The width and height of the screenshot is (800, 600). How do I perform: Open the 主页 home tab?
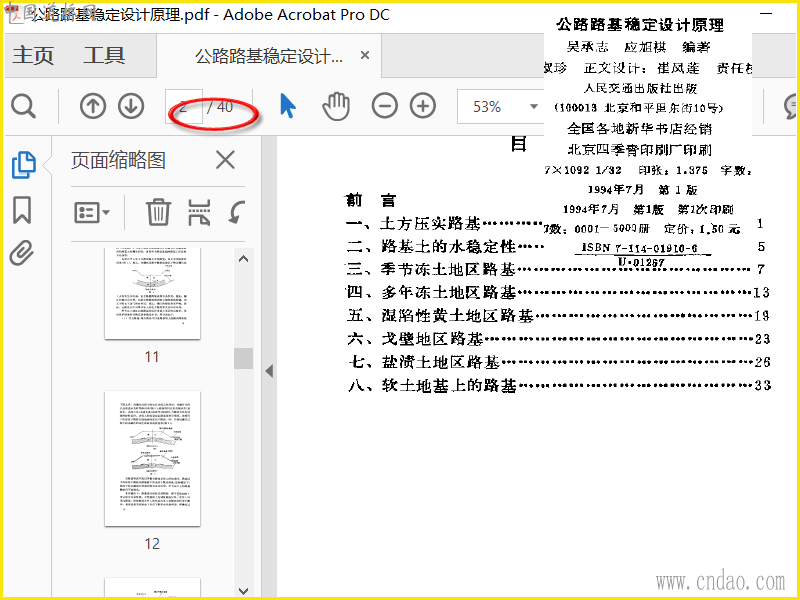point(33,55)
